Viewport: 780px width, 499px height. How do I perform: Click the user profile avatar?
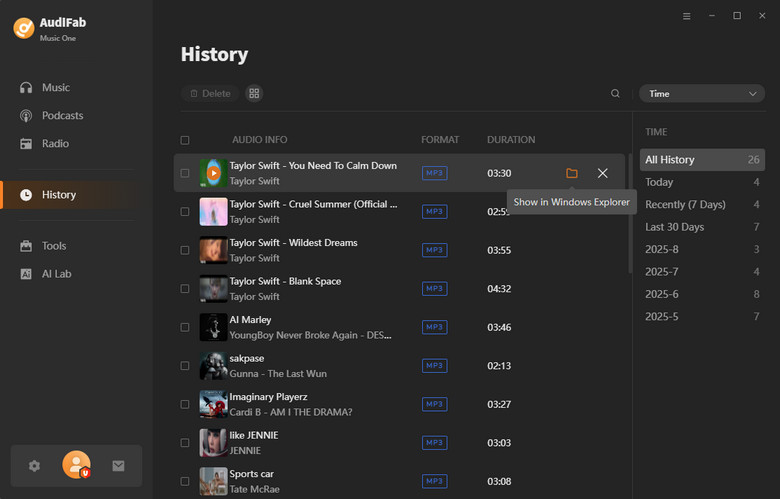pos(76,465)
